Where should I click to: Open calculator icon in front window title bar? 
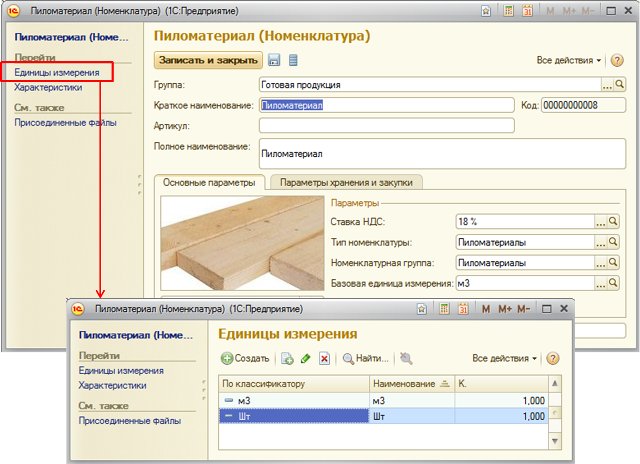pos(444,309)
